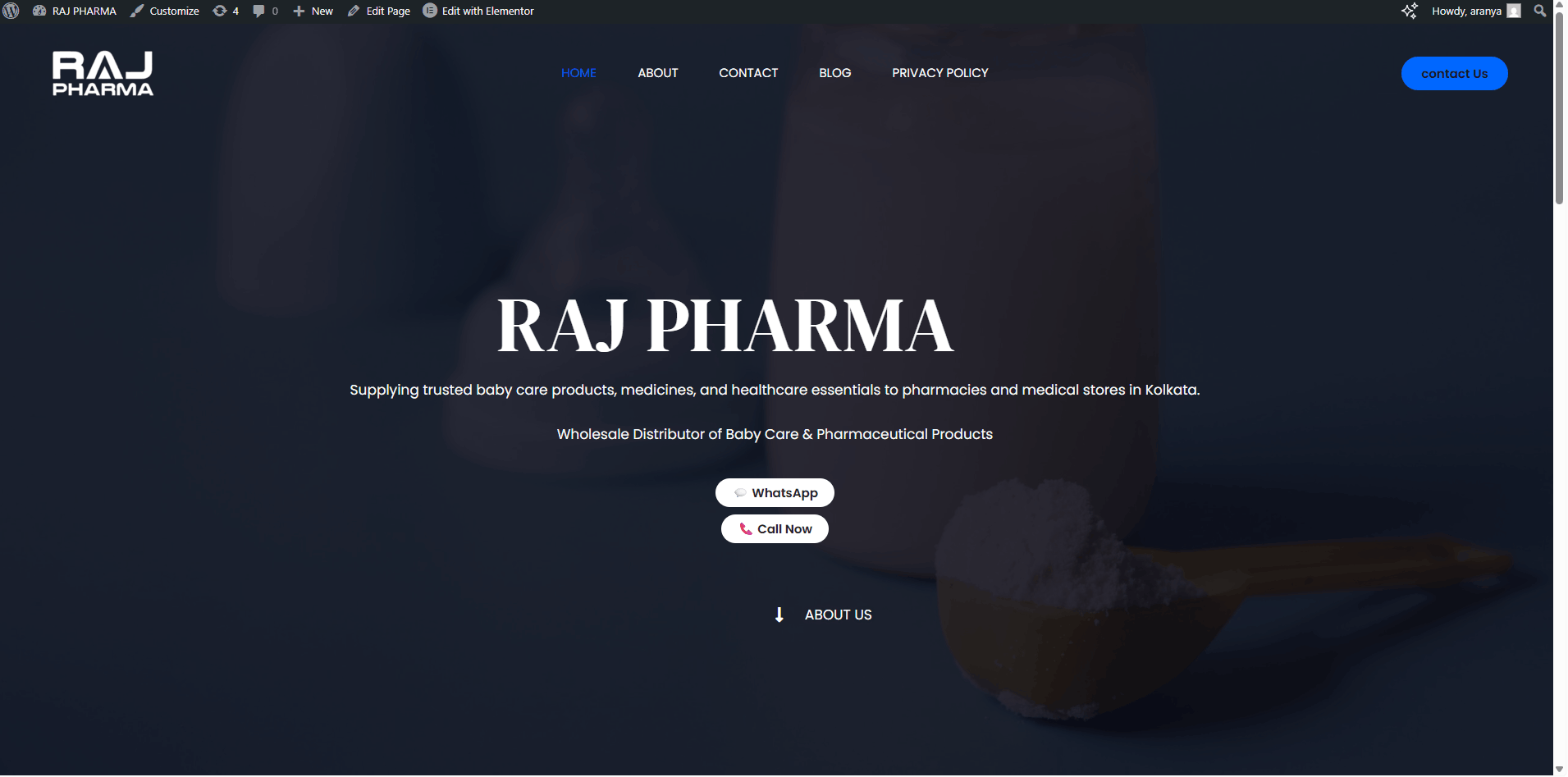Open the WordPress logo menu
The image size is (1568, 777).
11,11
